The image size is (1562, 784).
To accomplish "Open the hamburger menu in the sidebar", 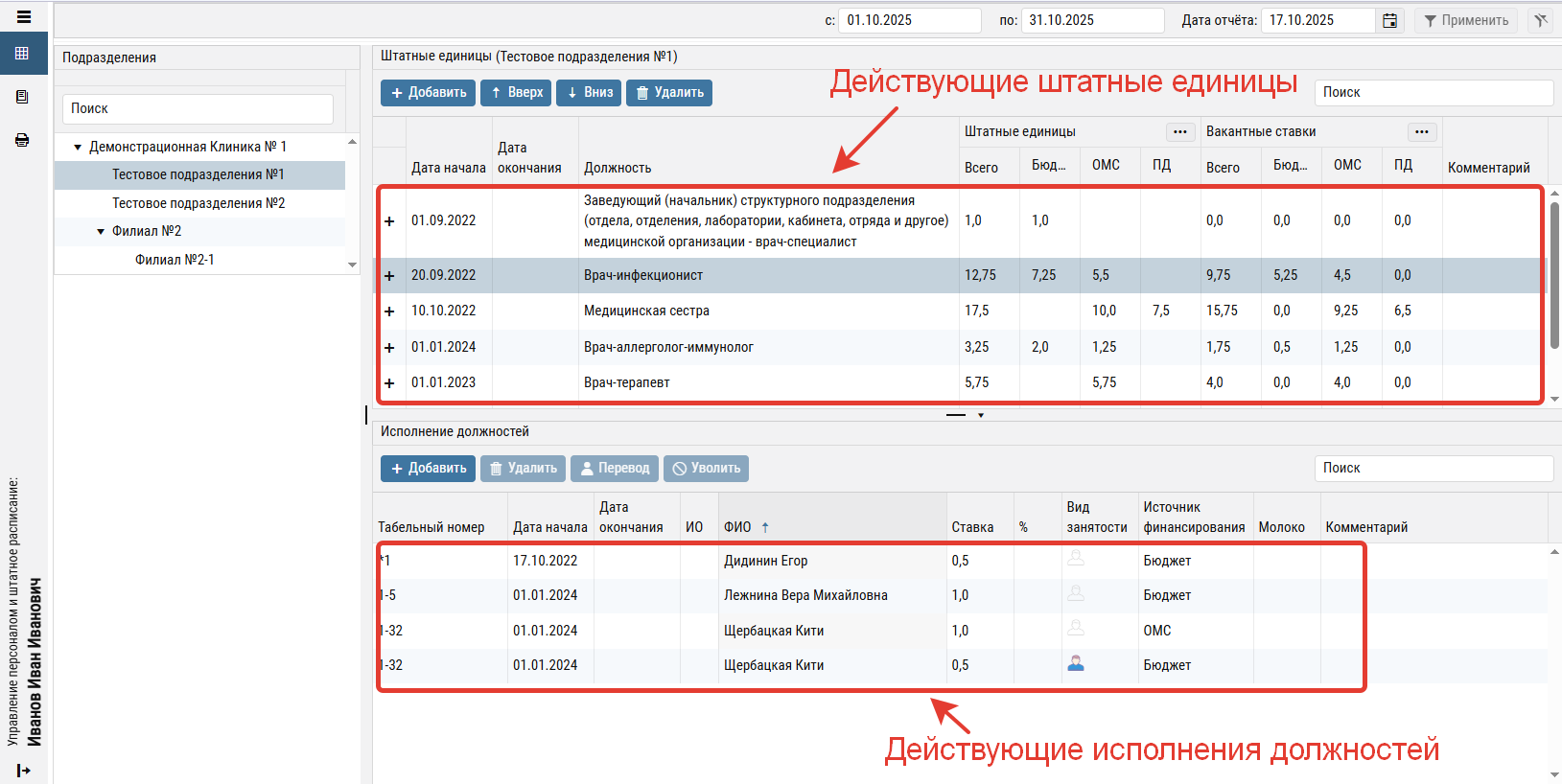I will [24, 17].
